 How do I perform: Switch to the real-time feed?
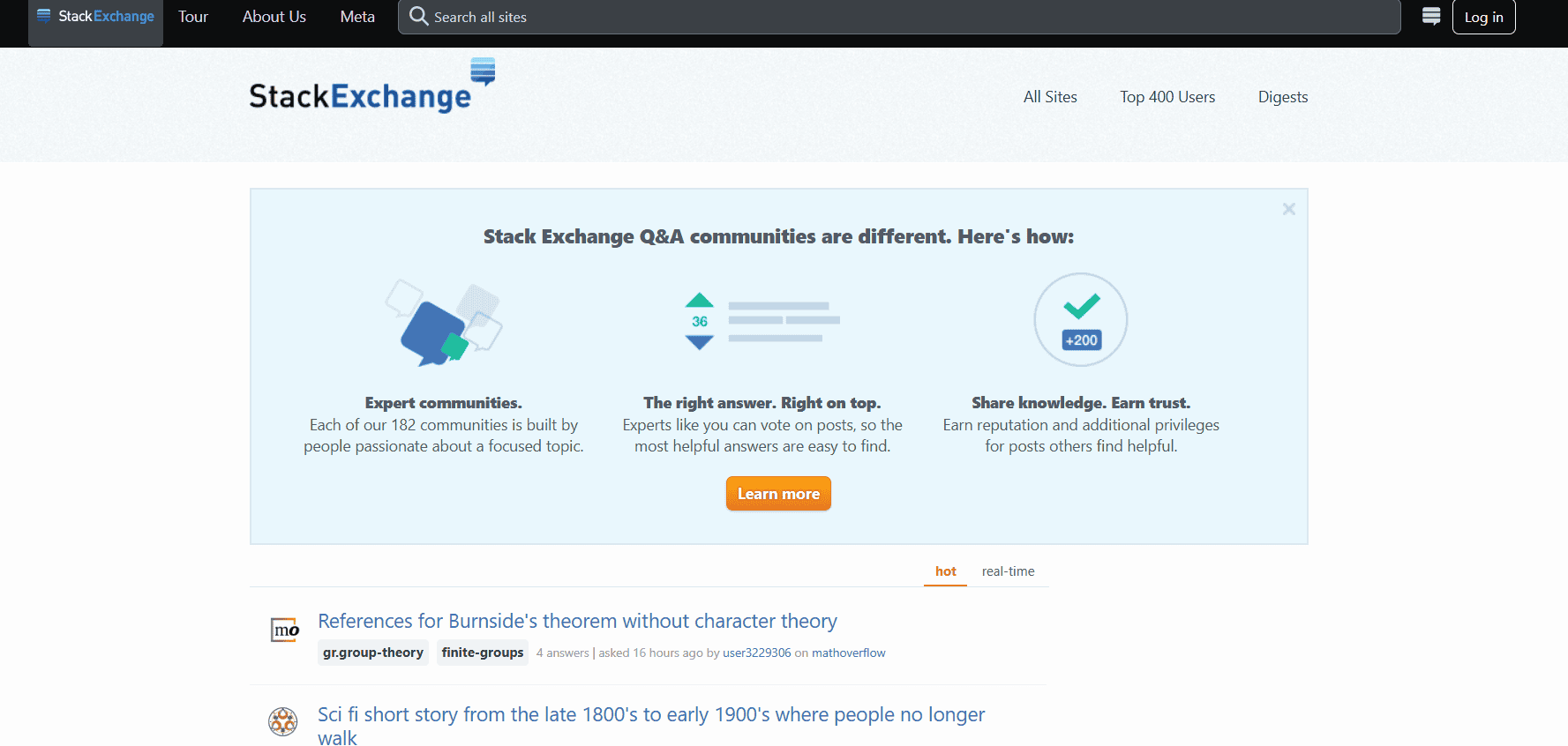[1008, 571]
